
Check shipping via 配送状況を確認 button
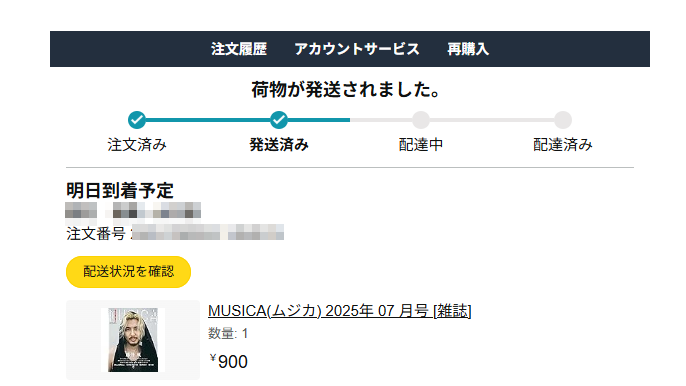(128, 272)
